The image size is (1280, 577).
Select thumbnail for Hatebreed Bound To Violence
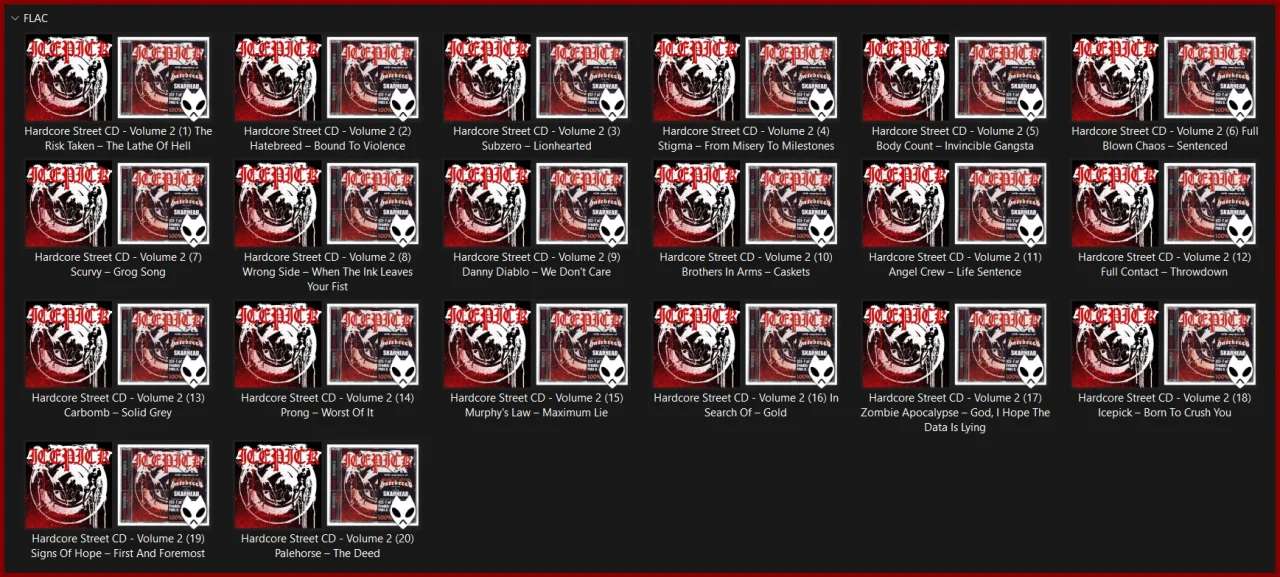(328, 78)
